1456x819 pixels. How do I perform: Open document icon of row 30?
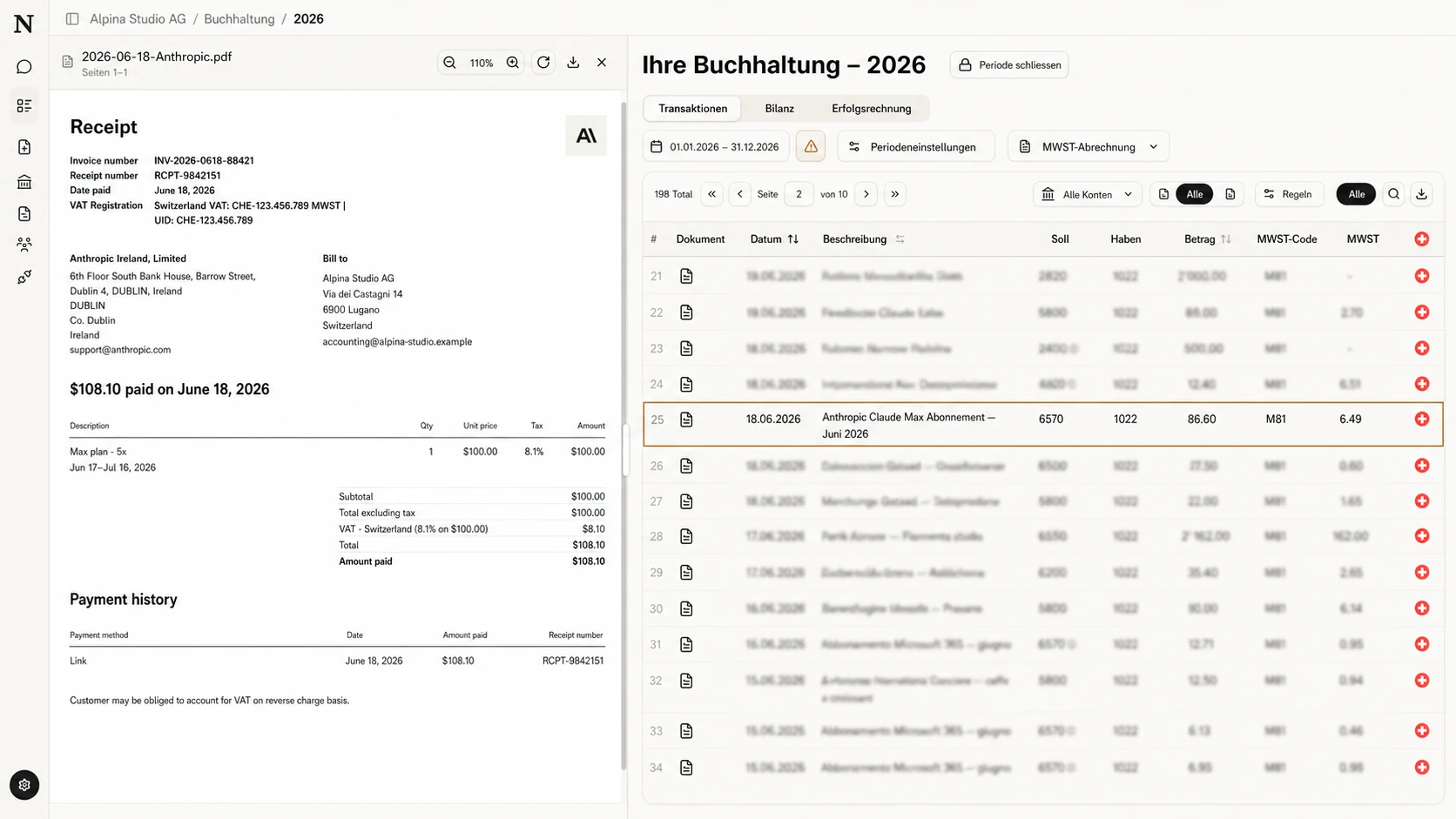687,608
